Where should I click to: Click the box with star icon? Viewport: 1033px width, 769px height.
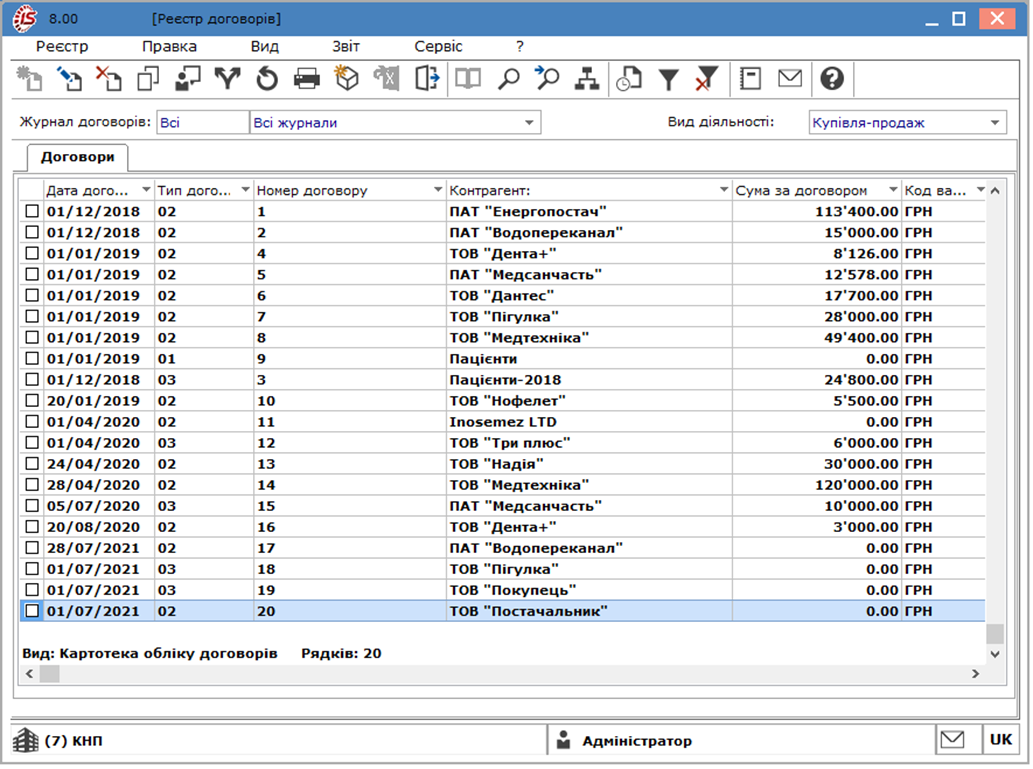point(347,79)
